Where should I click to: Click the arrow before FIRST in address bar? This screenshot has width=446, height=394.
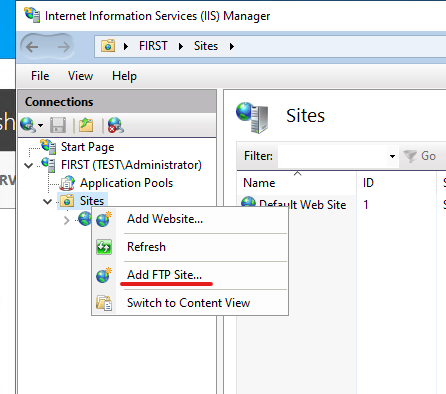pyautogui.click(x=126, y=46)
